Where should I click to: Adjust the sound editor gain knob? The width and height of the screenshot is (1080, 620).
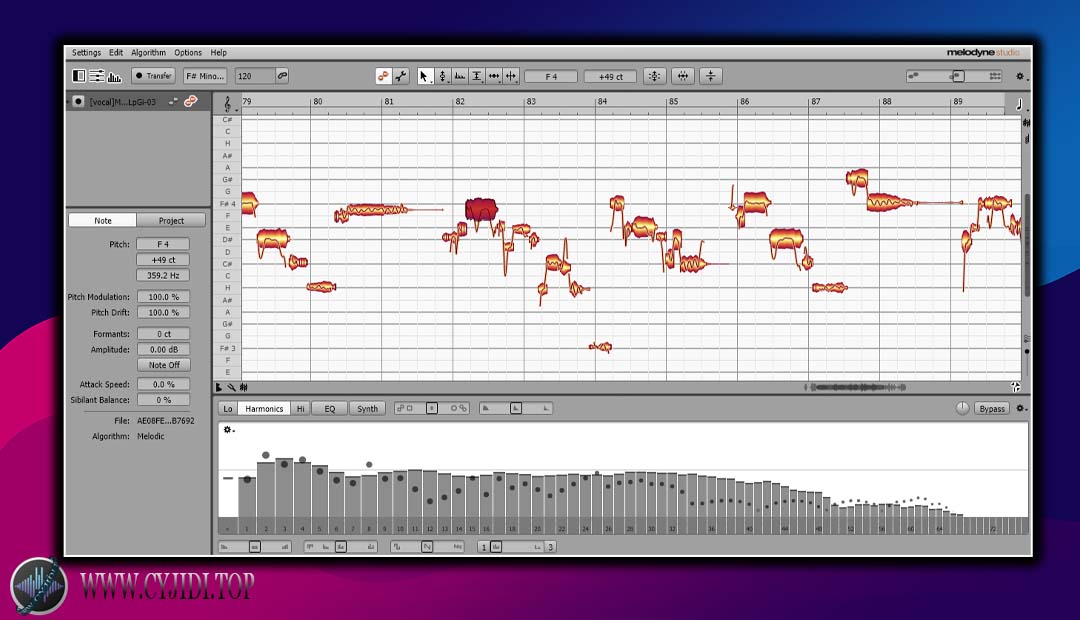click(962, 409)
